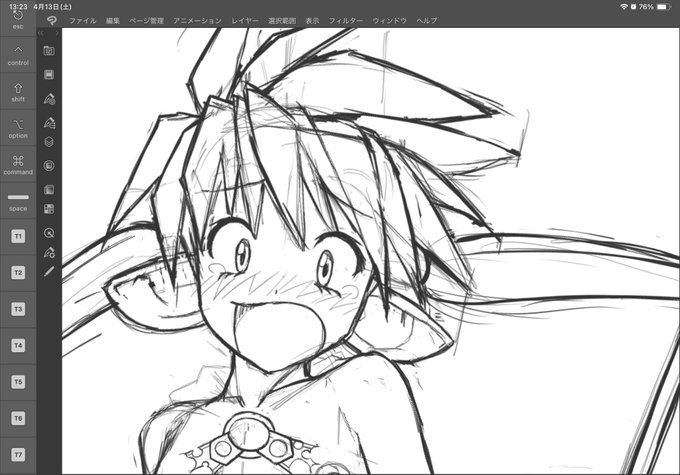The height and width of the screenshot is (475, 680).
Task: Tap the command modifier key
Action: pos(18,164)
